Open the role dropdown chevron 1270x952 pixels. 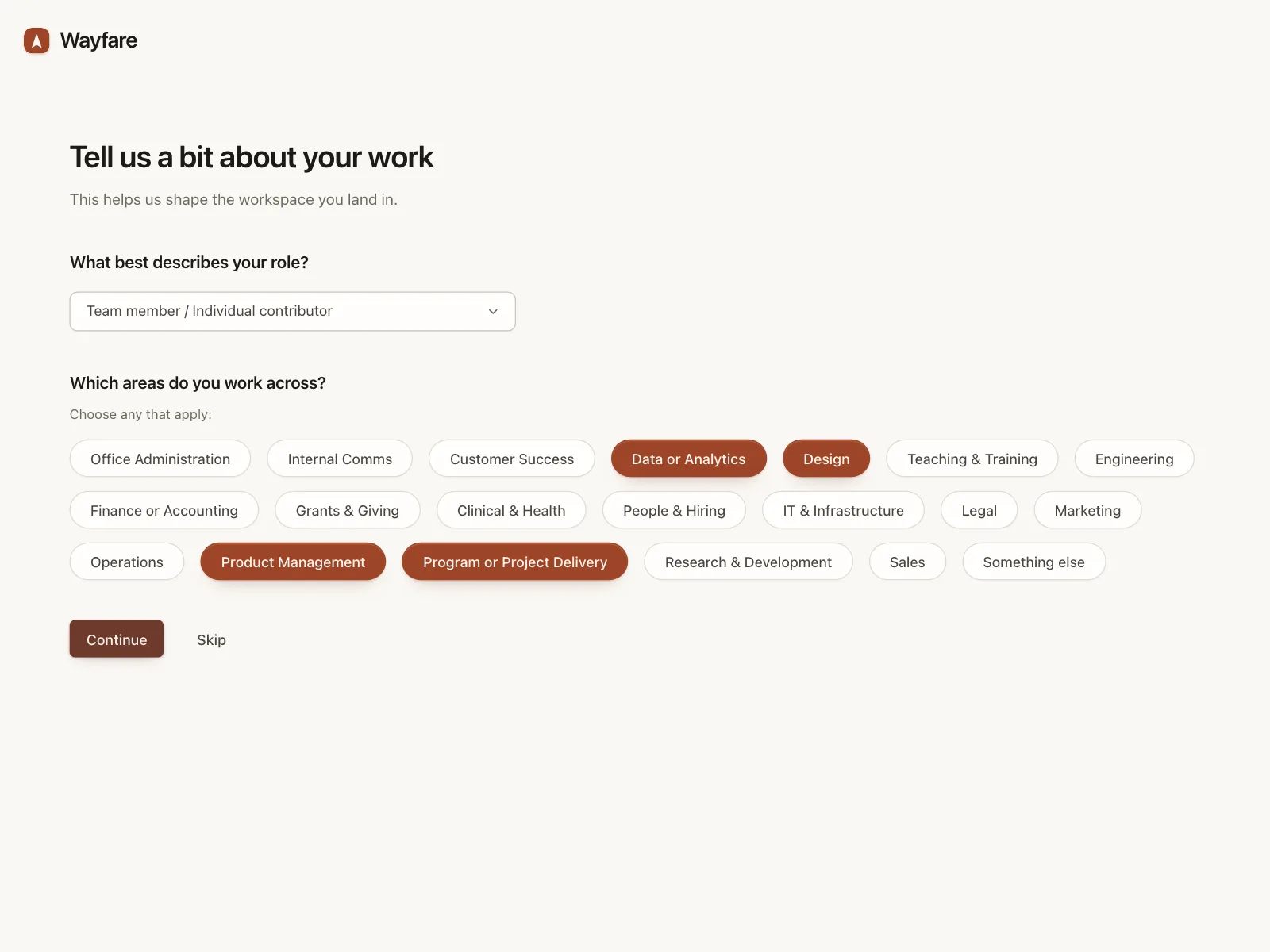pyautogui.click(x=493, y=312)
